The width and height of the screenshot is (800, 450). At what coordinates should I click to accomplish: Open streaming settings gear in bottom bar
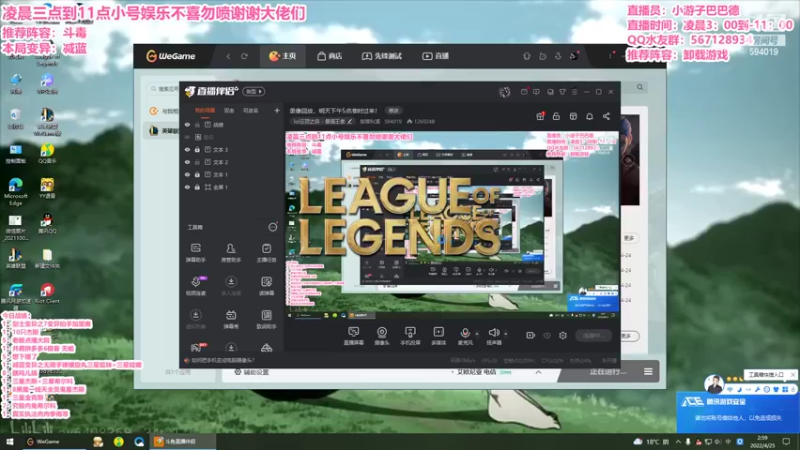point(563,335)
